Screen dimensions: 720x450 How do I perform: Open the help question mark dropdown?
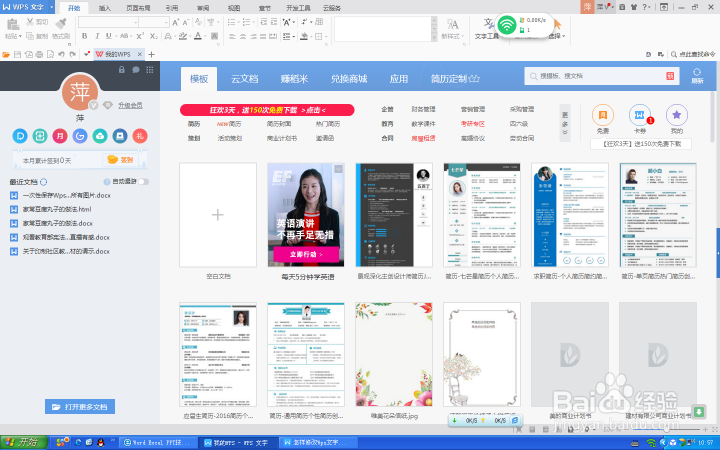(x=646, y=7)
